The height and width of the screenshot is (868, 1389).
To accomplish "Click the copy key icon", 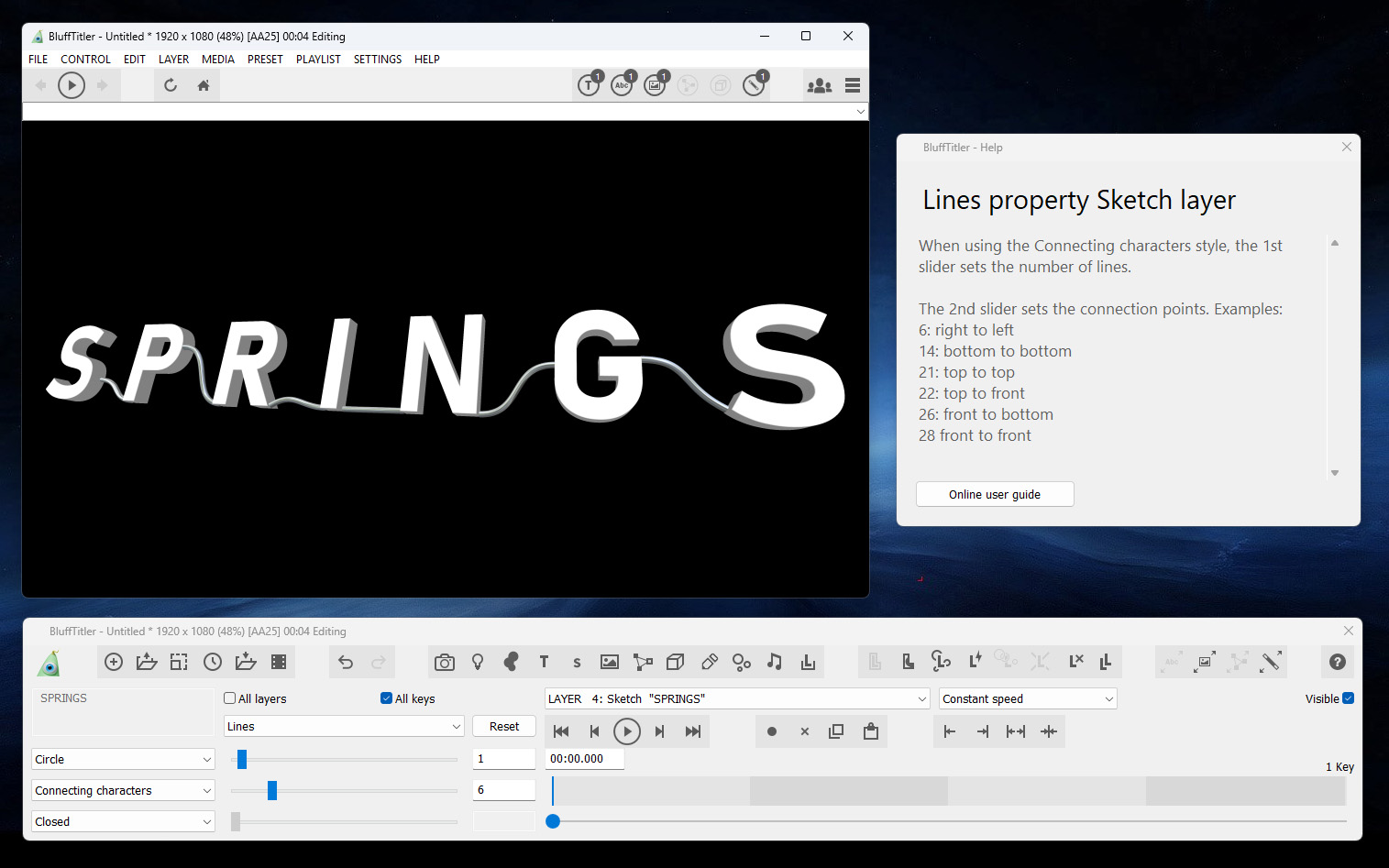I will pos(836,731).
